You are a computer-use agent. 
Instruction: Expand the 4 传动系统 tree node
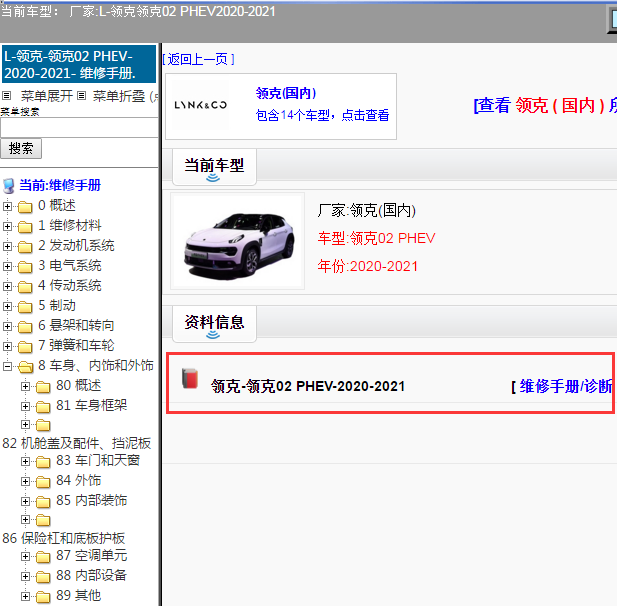click(7, 286)
